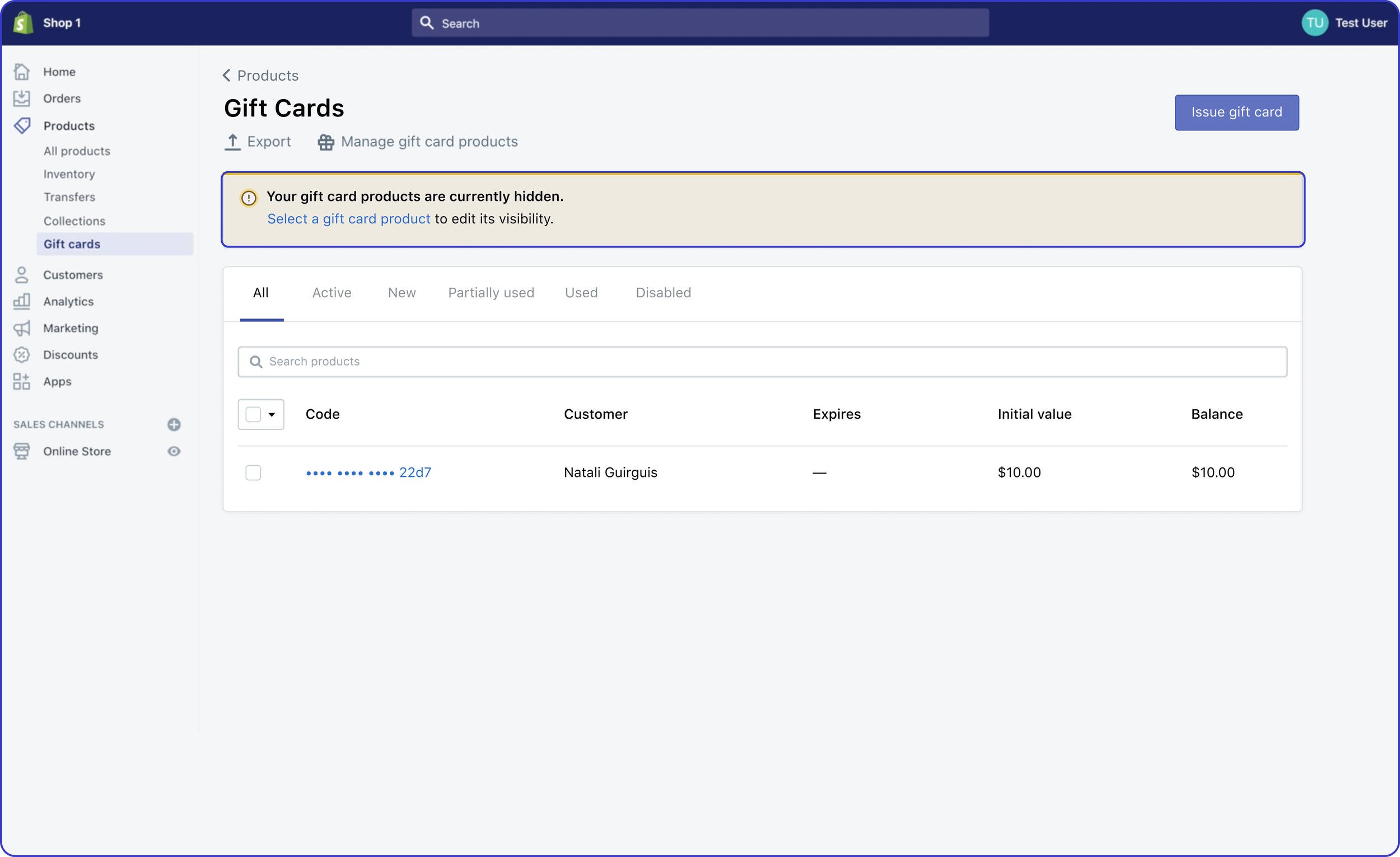The width and height of the screenshot is (1400, 857).
Task: Open the Apps grid icon
Action: (x=22, y=382)
